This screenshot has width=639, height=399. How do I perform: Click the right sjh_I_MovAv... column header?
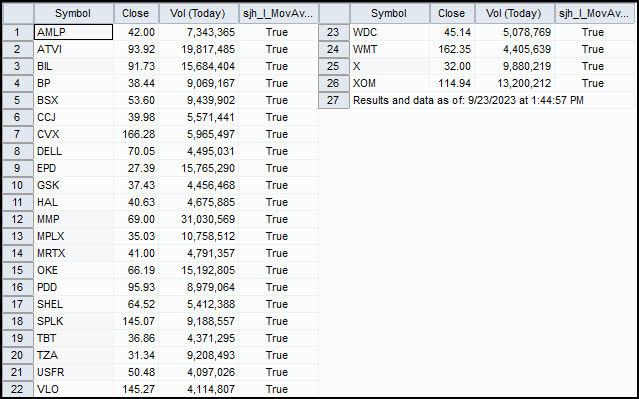tap(594, 13)
